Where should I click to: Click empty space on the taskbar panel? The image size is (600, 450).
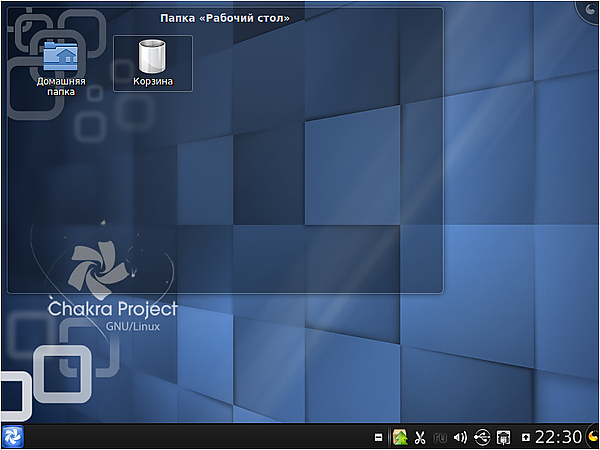point(200,437)
